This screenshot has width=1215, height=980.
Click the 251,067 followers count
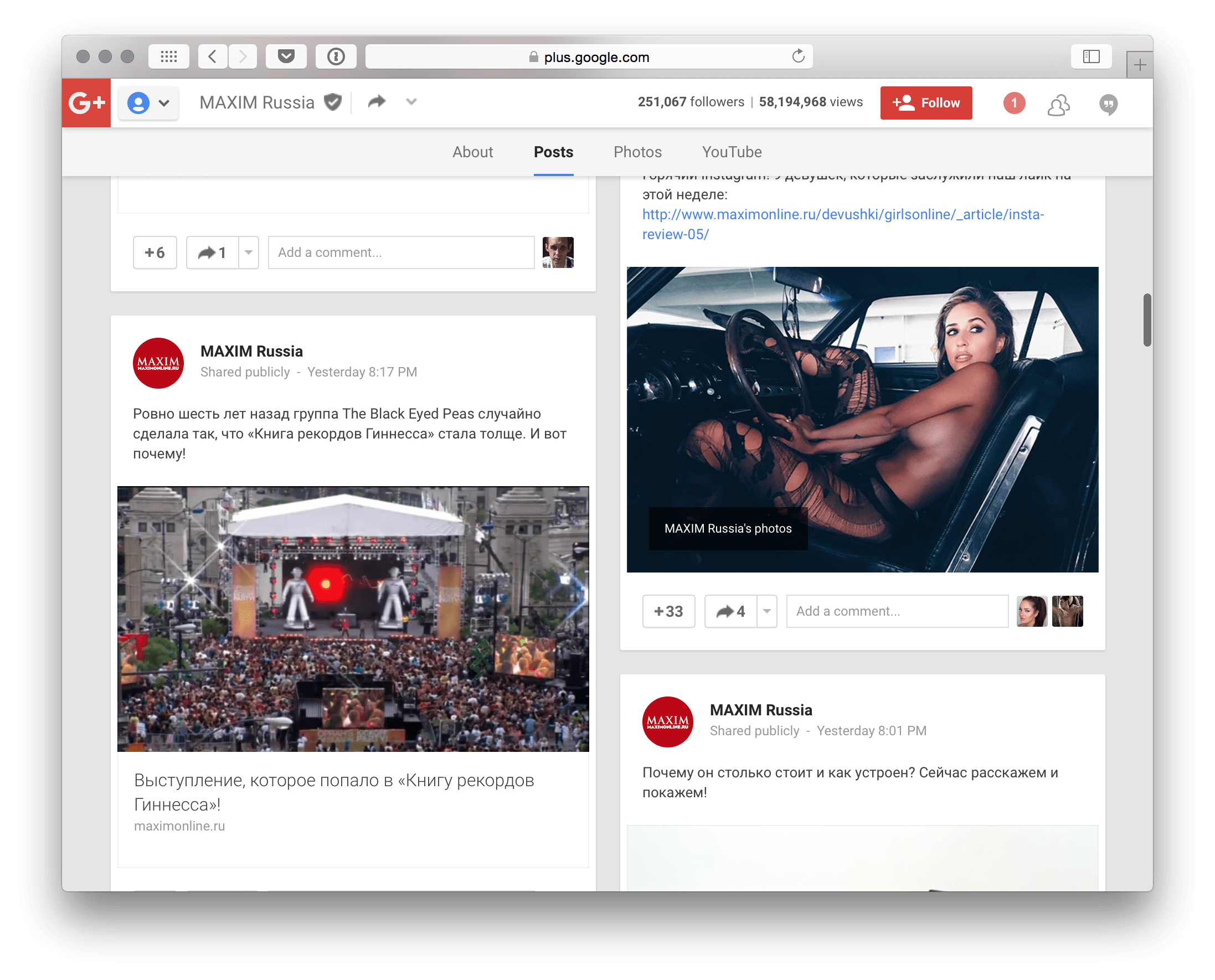[691, 102]
